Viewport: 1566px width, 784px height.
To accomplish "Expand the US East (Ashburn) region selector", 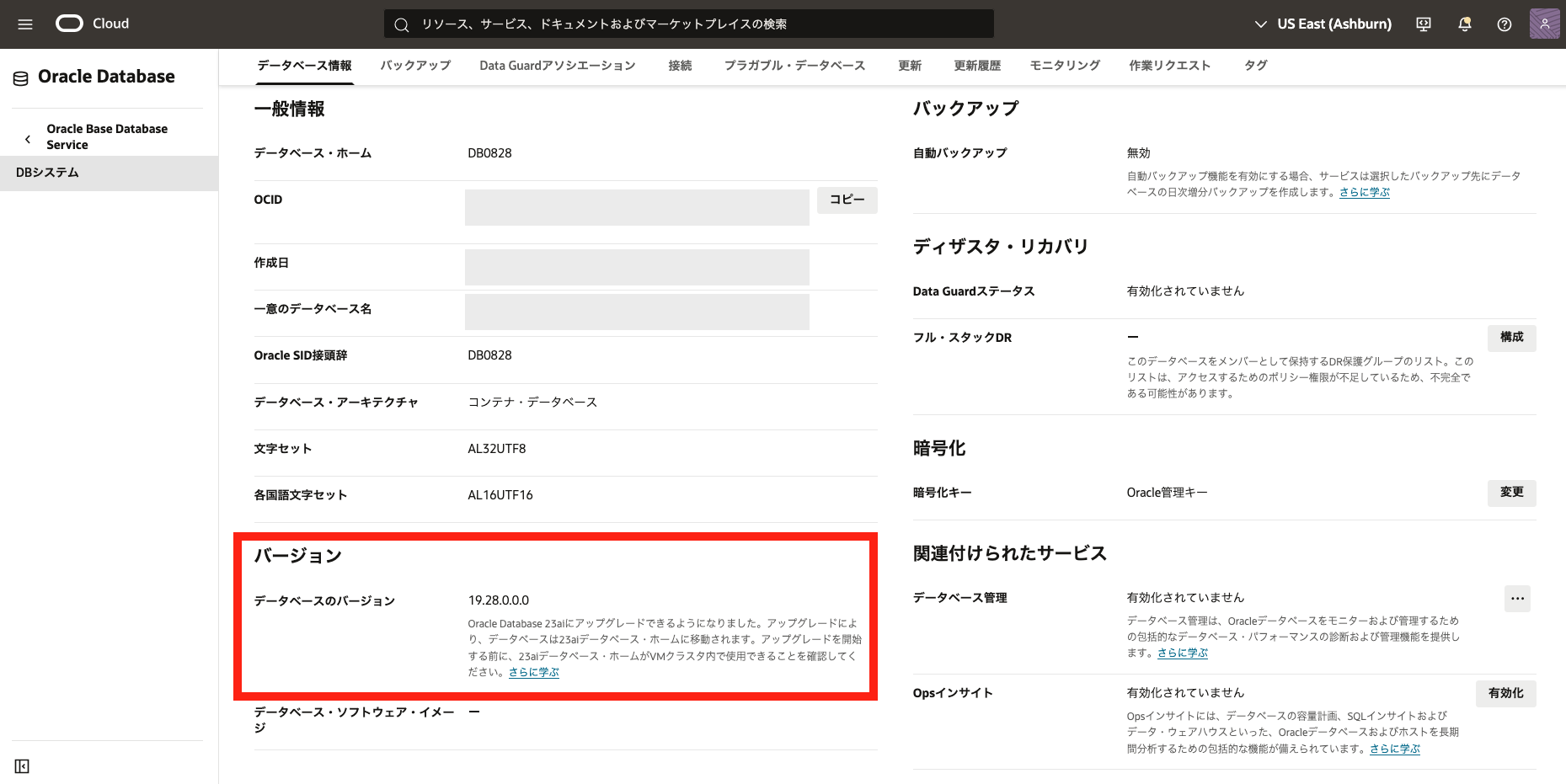I will pos(1323,24).
